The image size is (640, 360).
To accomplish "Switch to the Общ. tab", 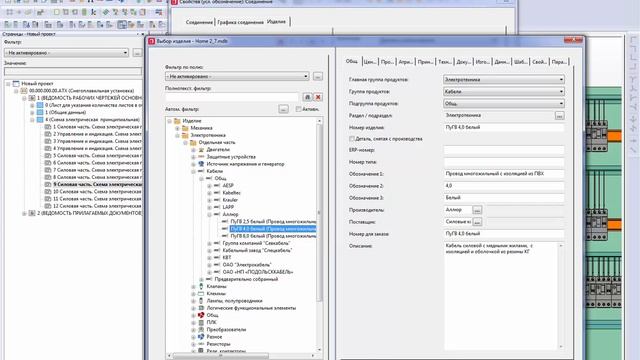I will [351, 61].
